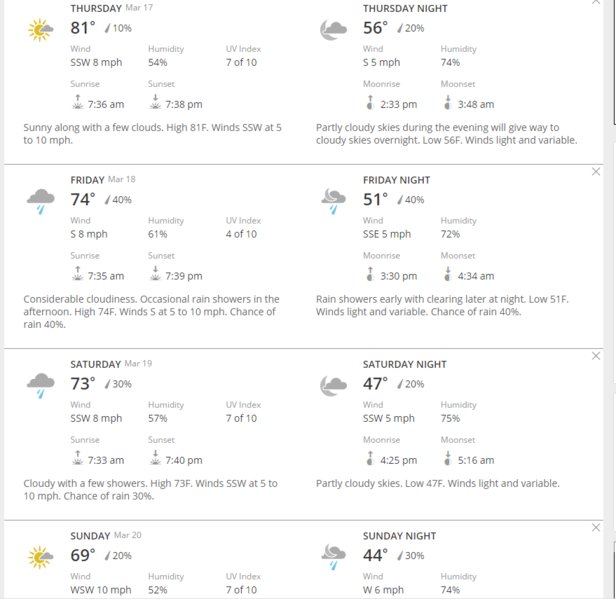Click Thursday's sunny weather icon
This screenshot has width=616, height=599.
[40, 30]
